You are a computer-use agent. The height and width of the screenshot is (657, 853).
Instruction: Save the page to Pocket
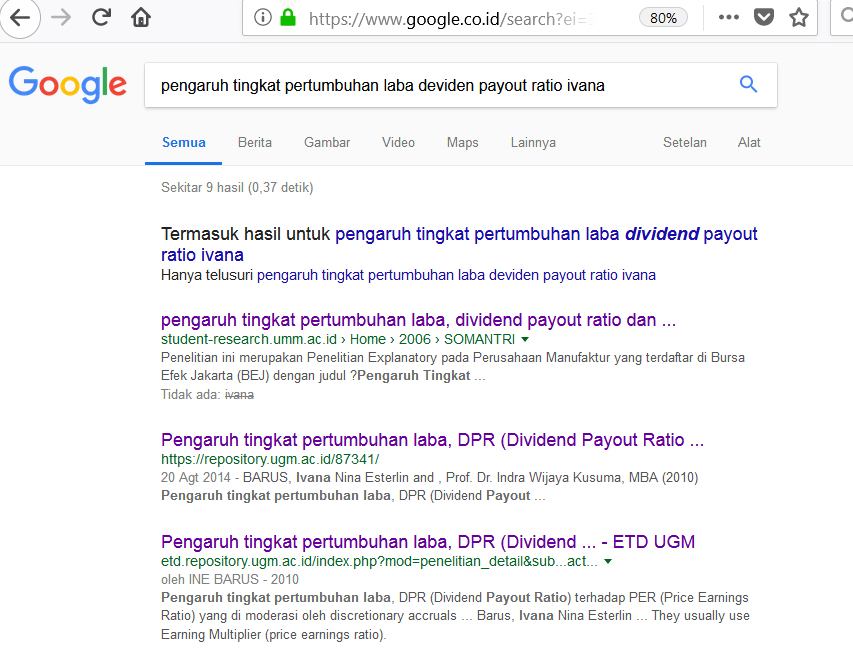764,18
